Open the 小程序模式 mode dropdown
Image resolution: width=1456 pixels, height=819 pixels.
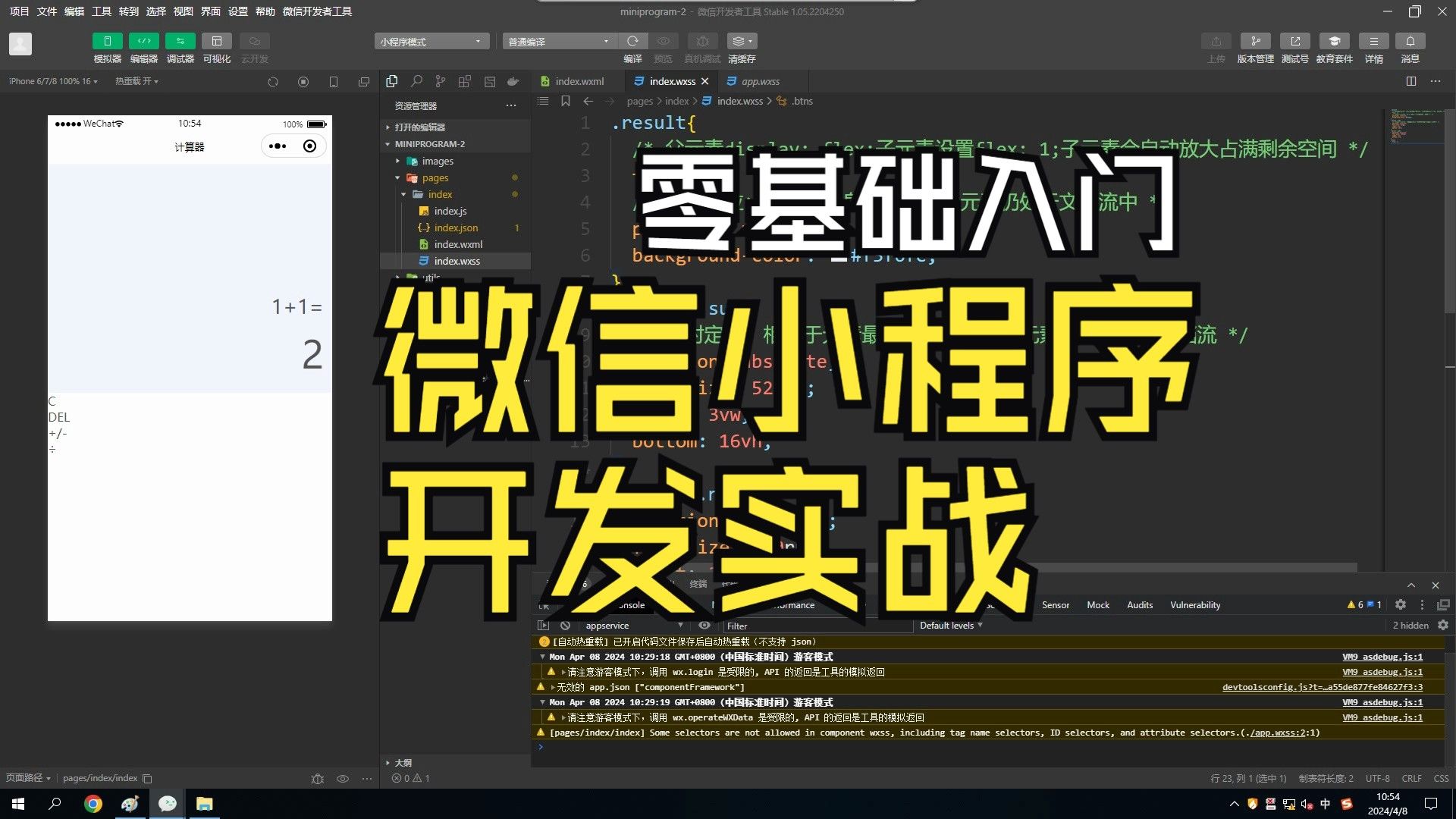431,41
